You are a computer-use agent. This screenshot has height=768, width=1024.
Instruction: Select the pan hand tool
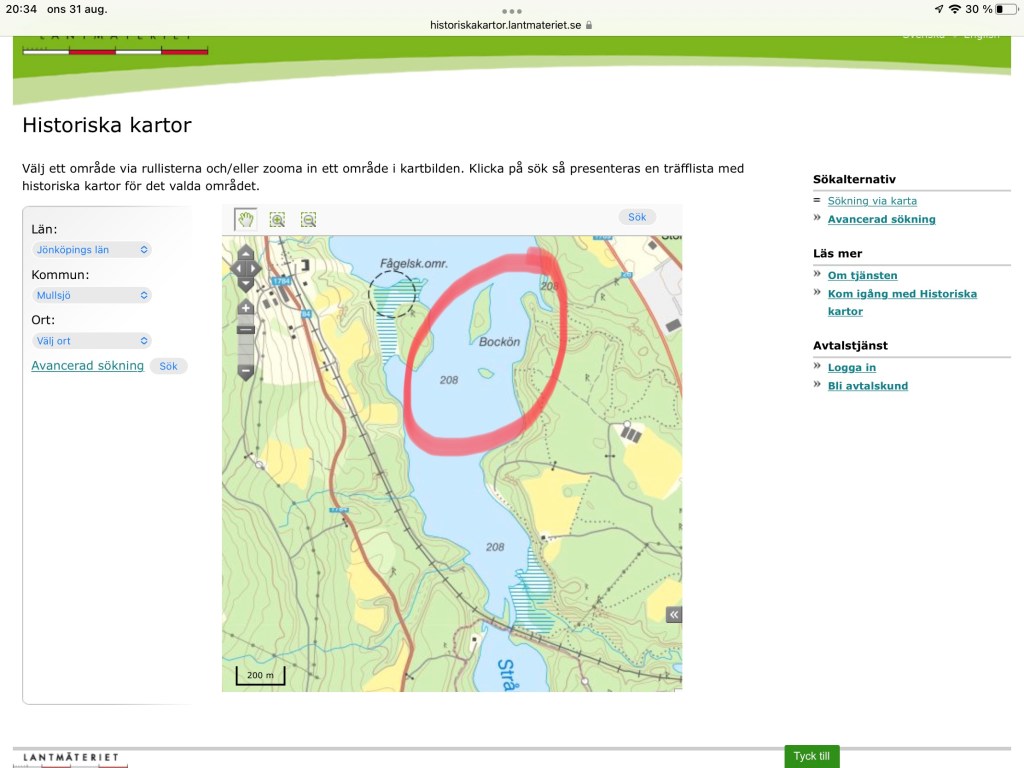tap(245, 219)
